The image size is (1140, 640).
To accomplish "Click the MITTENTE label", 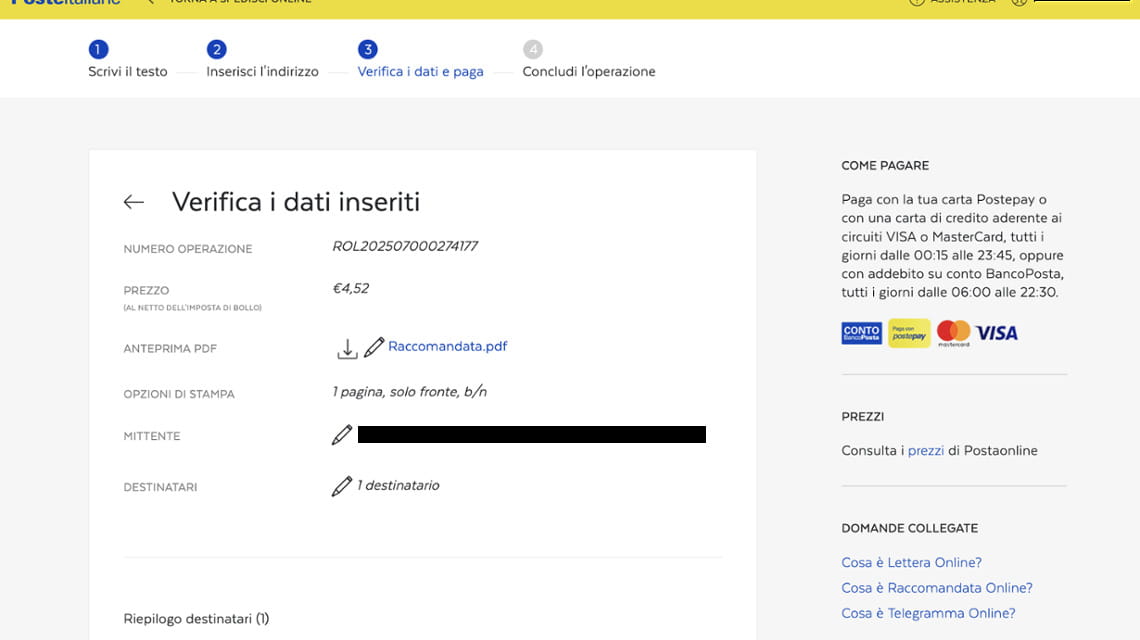I will (152, 436).
